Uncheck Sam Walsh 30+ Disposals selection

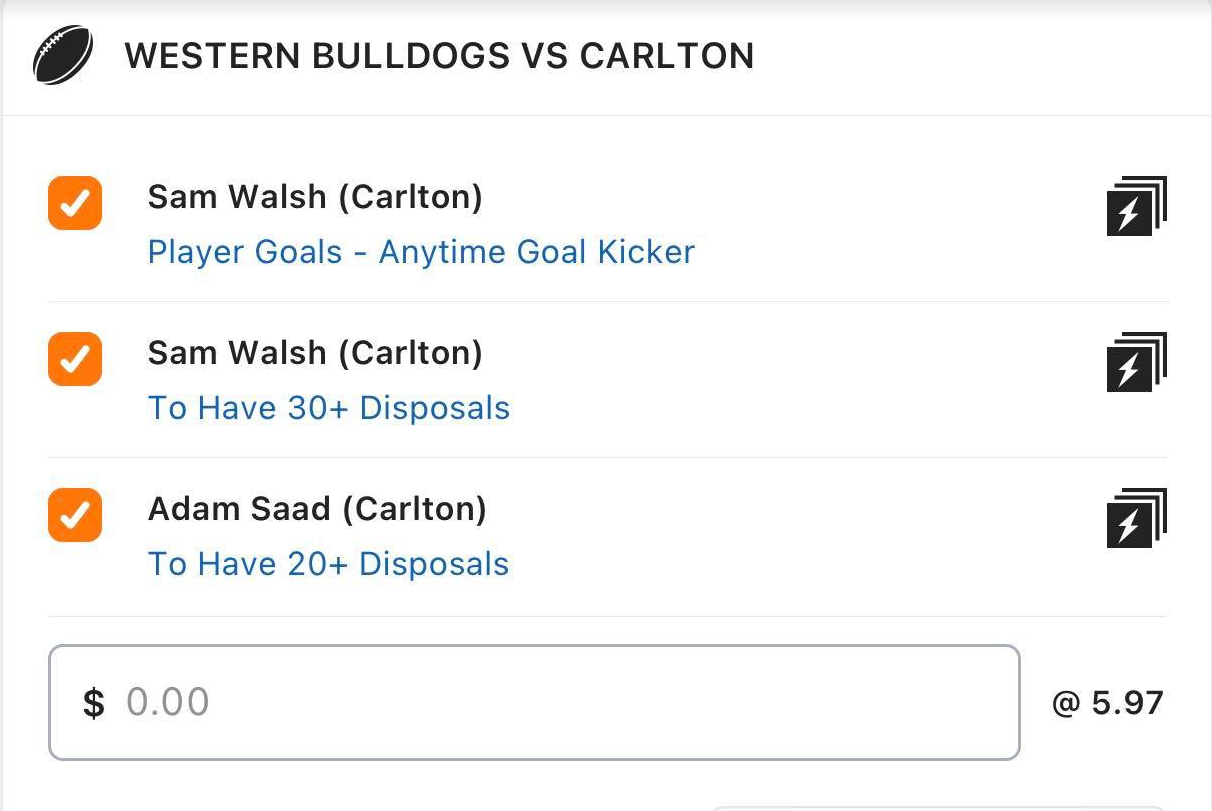click(x=75, y=359)
